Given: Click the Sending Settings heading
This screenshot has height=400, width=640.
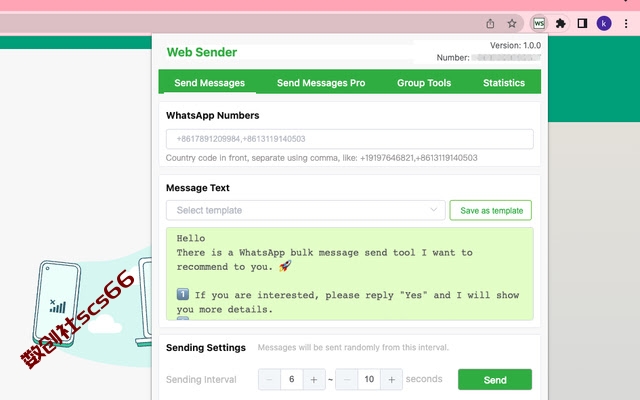Looking at the screenshot, I should click(206, 348).
